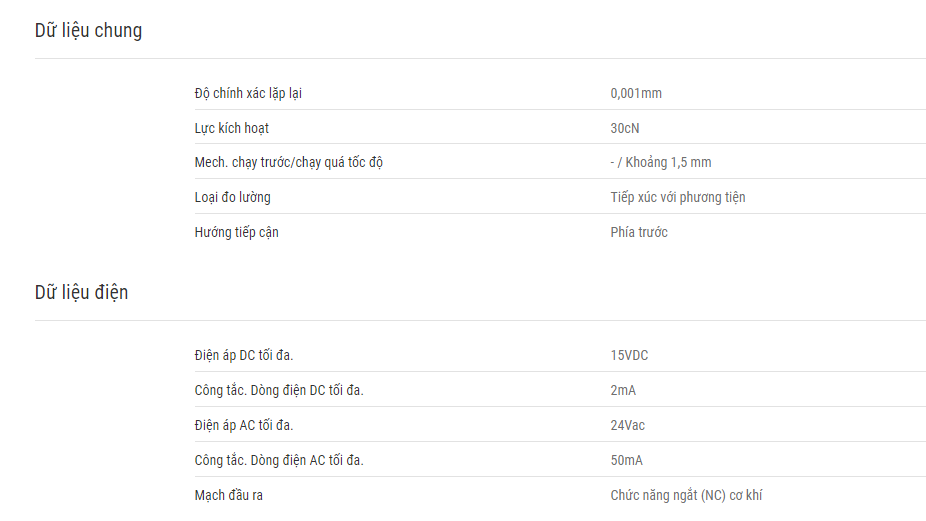Screen dimensions: 926x521
Task: Click the 0,001mm value
Action: coord(636,93)
